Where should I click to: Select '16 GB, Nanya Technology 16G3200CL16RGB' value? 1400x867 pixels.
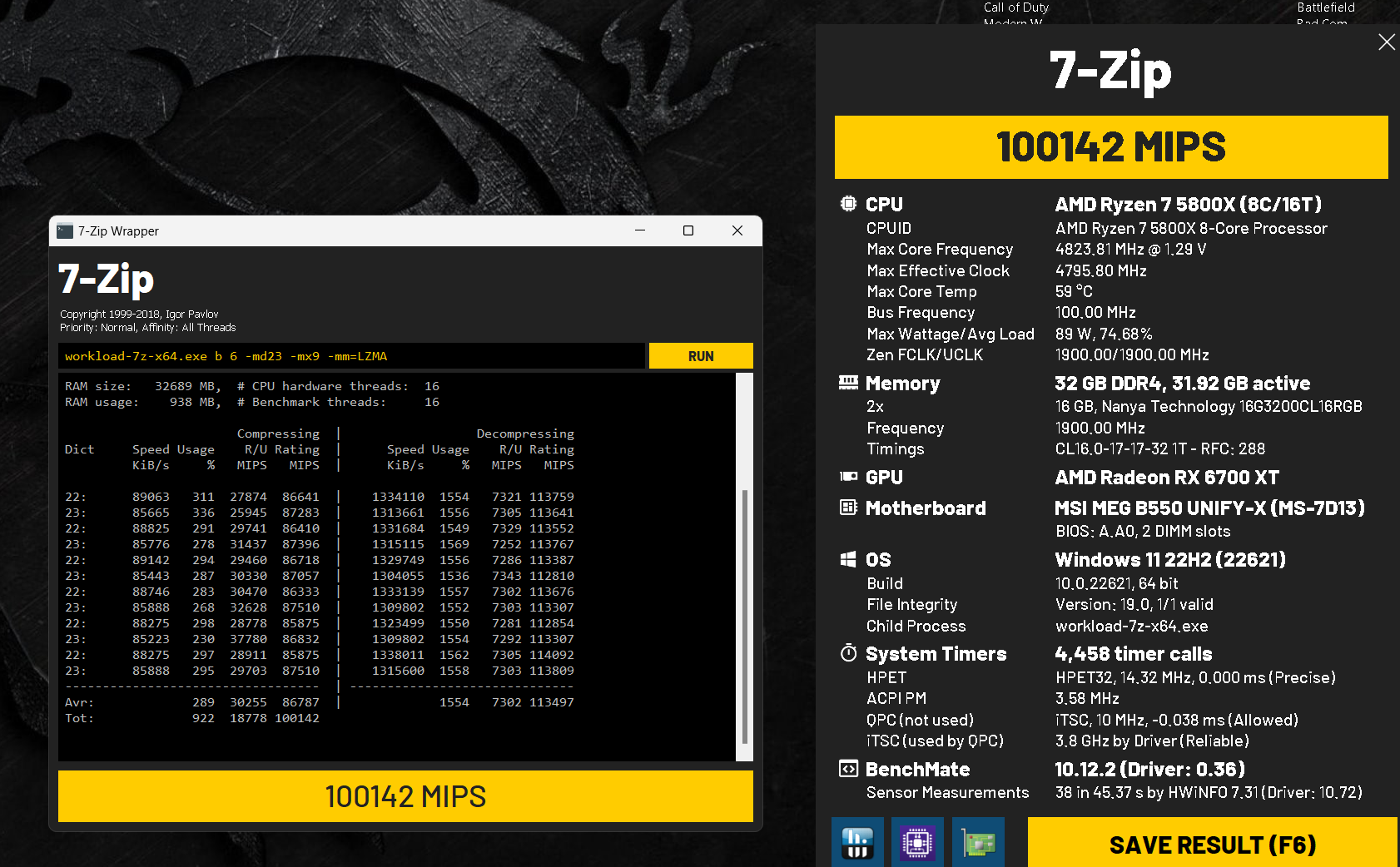[1209, 406]
